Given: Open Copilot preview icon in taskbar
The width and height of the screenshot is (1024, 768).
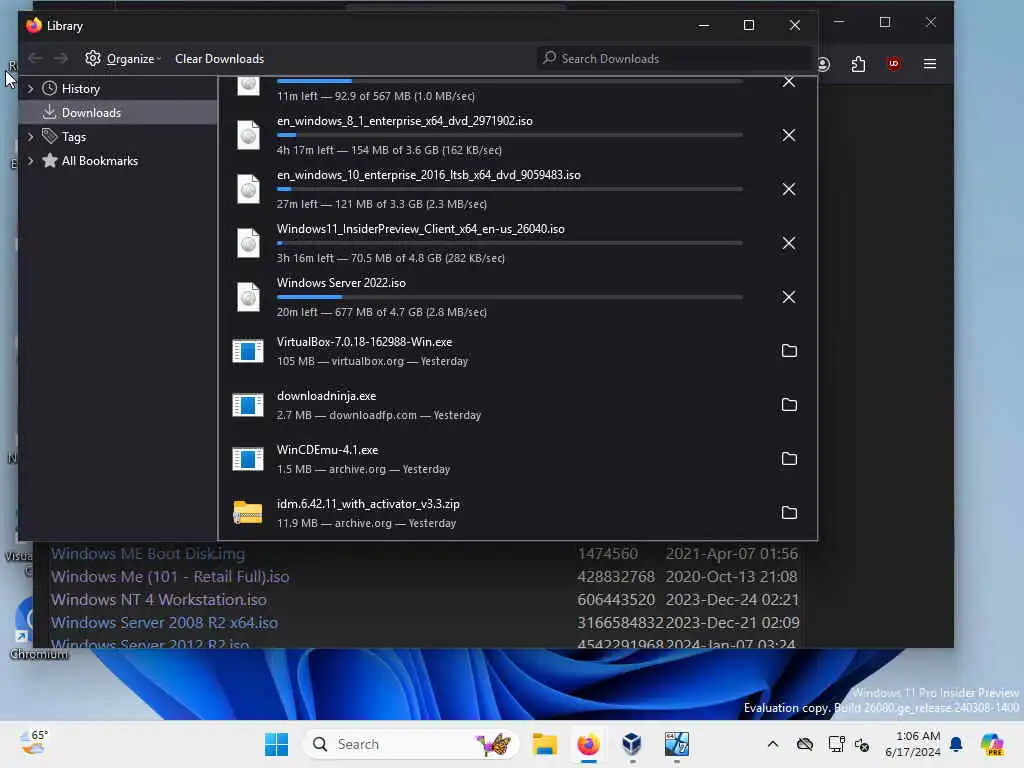Looking at the screenshot, I should point(993,744).
